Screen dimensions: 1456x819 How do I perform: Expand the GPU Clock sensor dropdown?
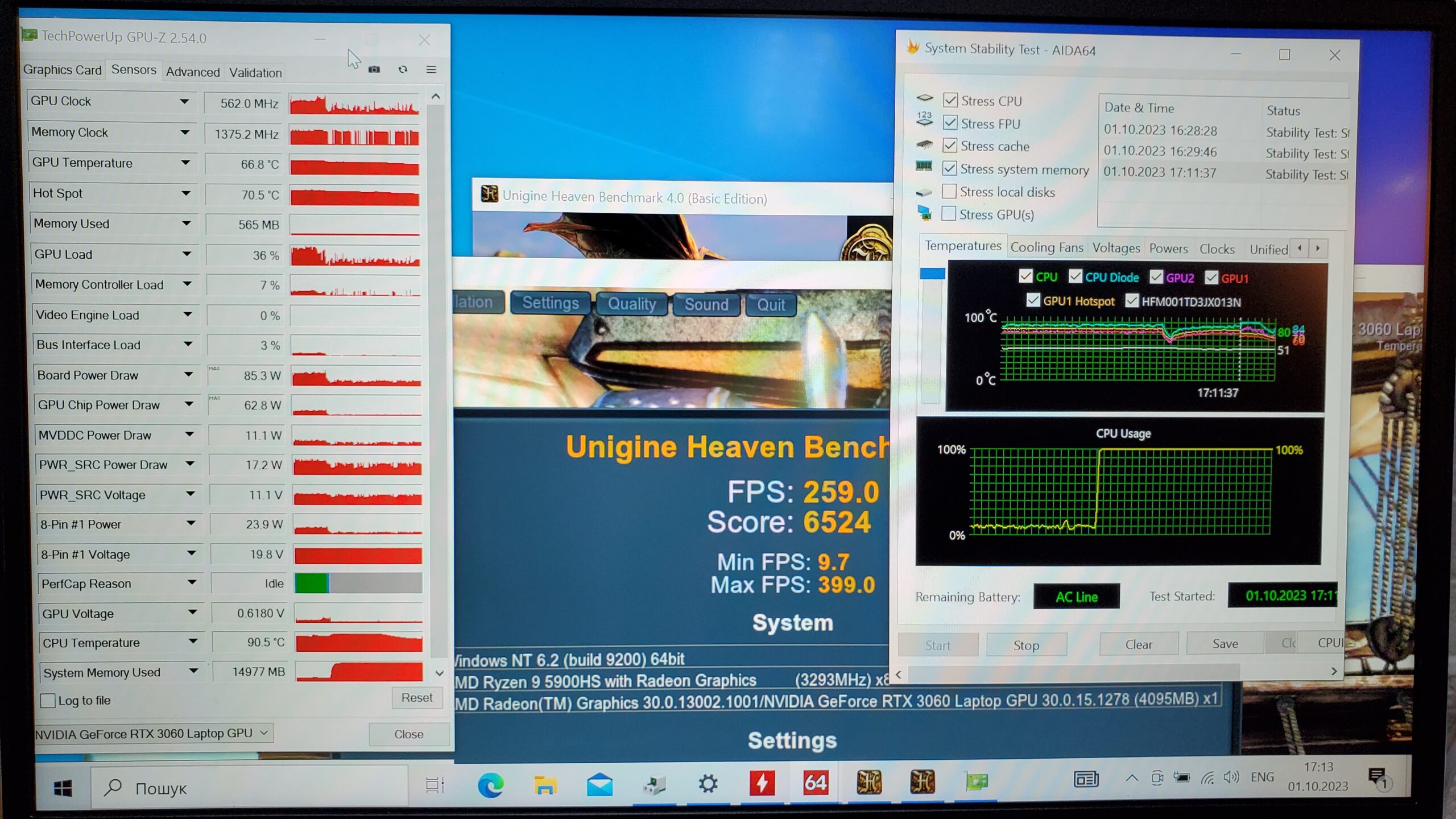184,102
